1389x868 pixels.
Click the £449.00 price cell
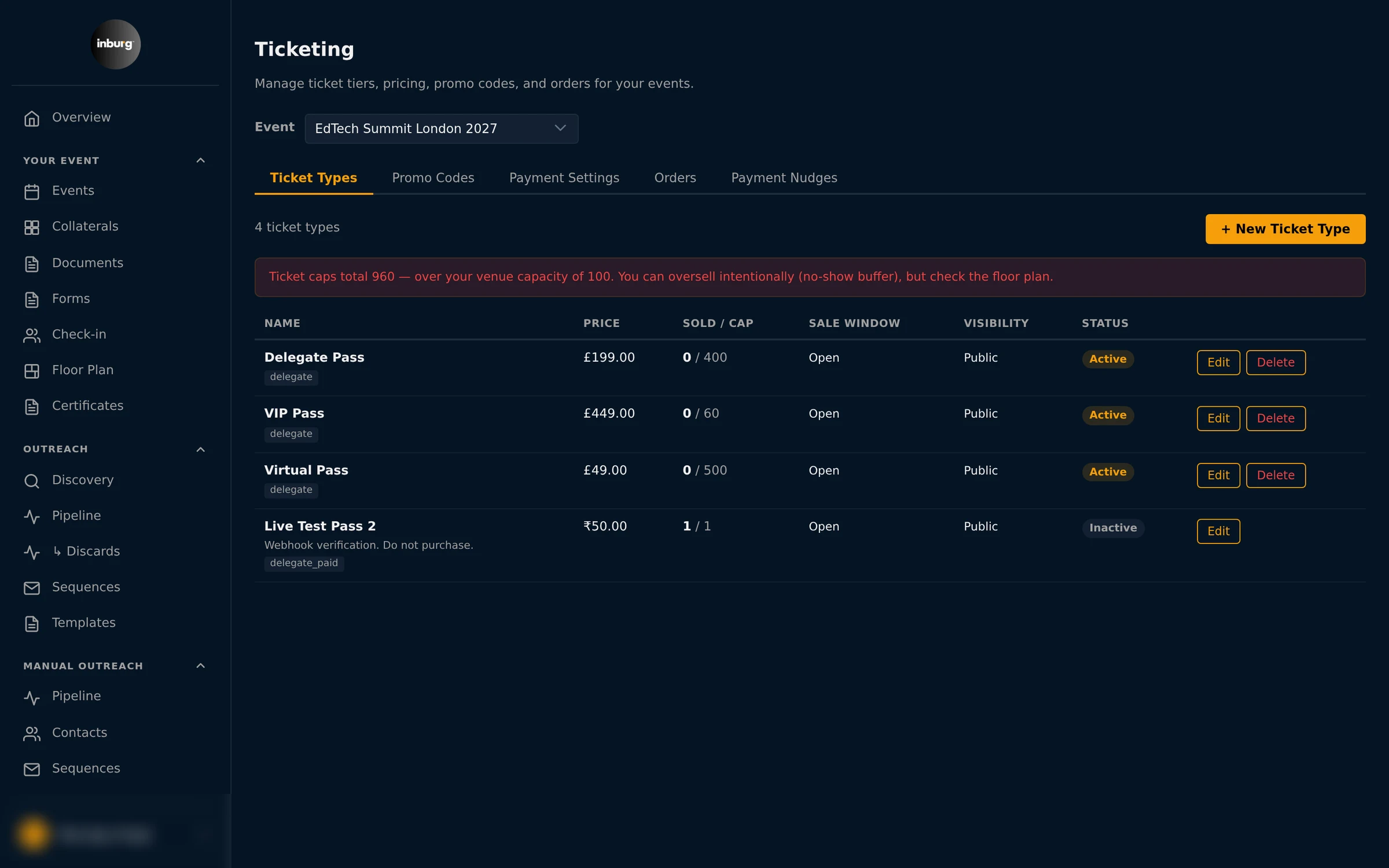coord(609,414)
